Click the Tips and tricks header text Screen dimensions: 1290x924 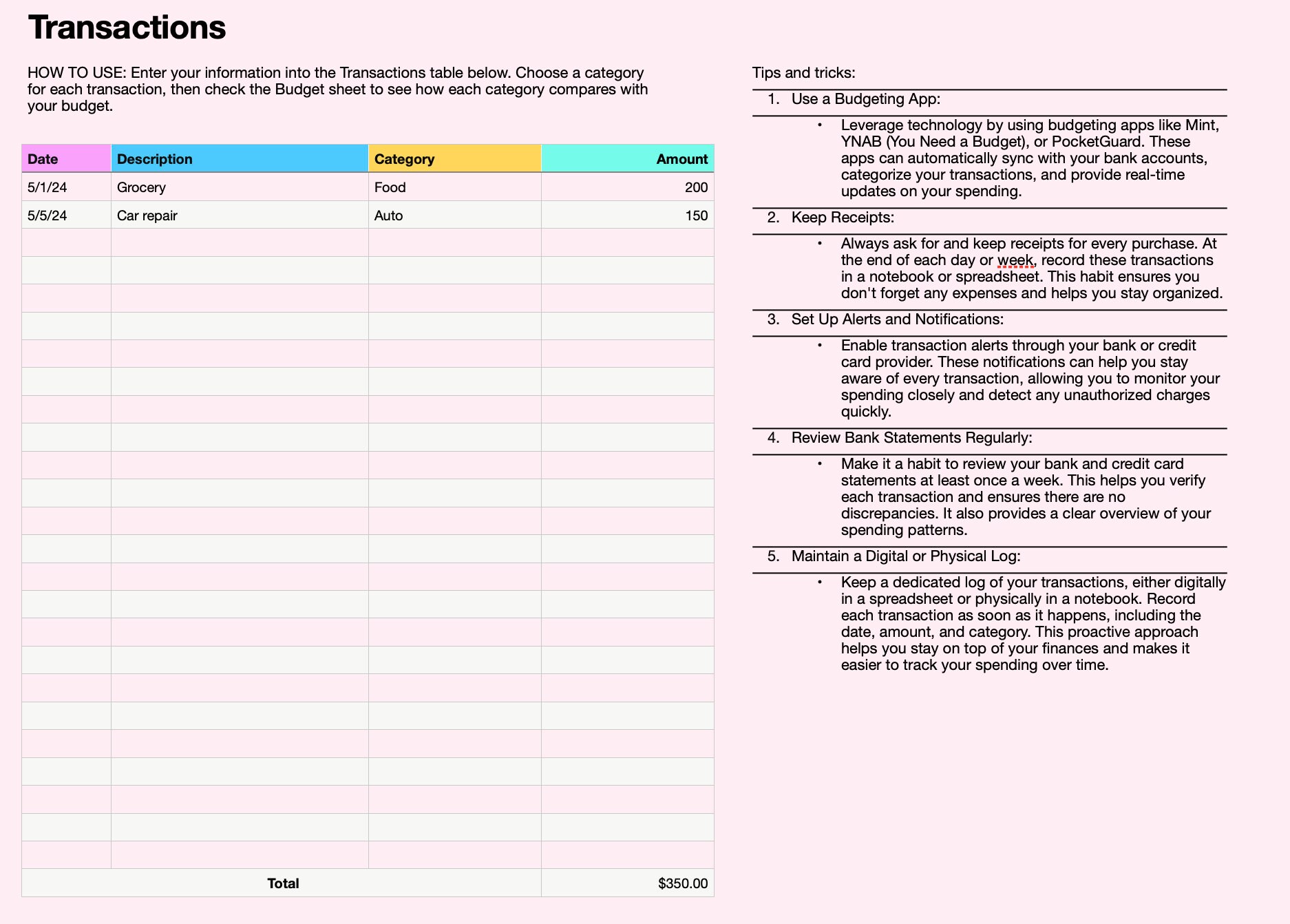[x=802, y=72]
